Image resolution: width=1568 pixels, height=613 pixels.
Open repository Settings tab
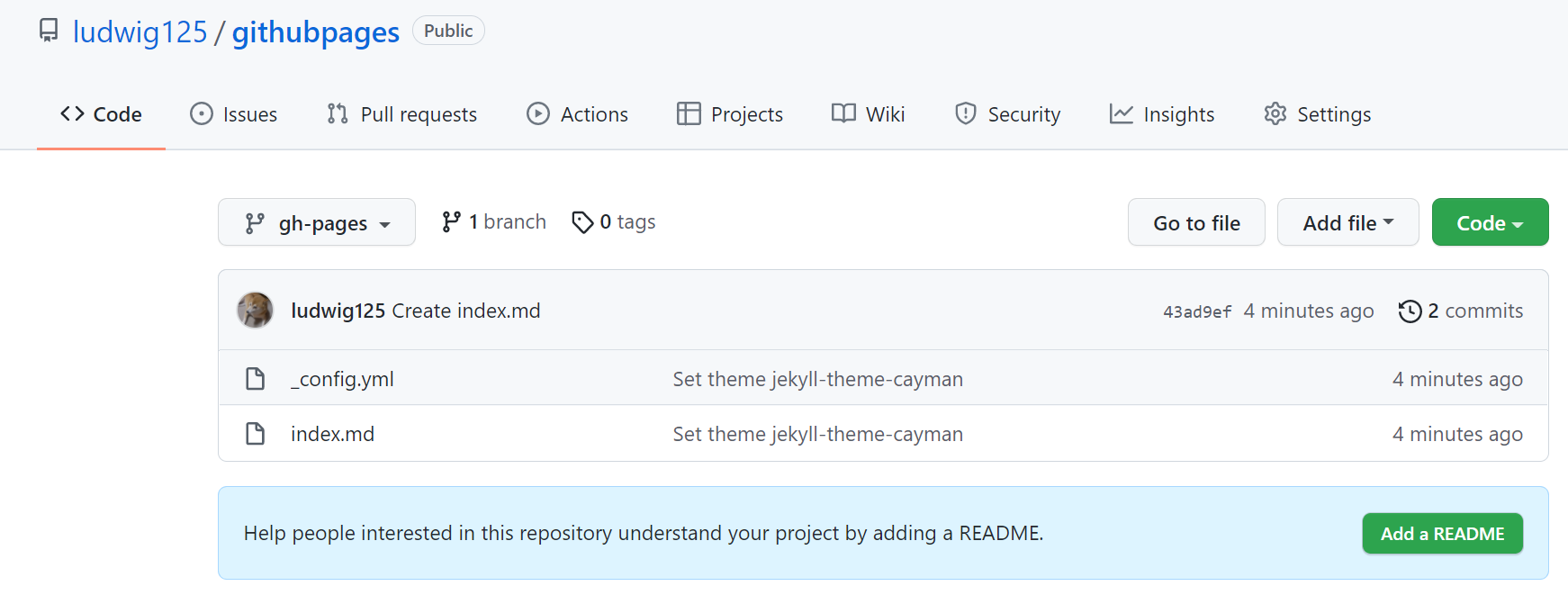1318,114
